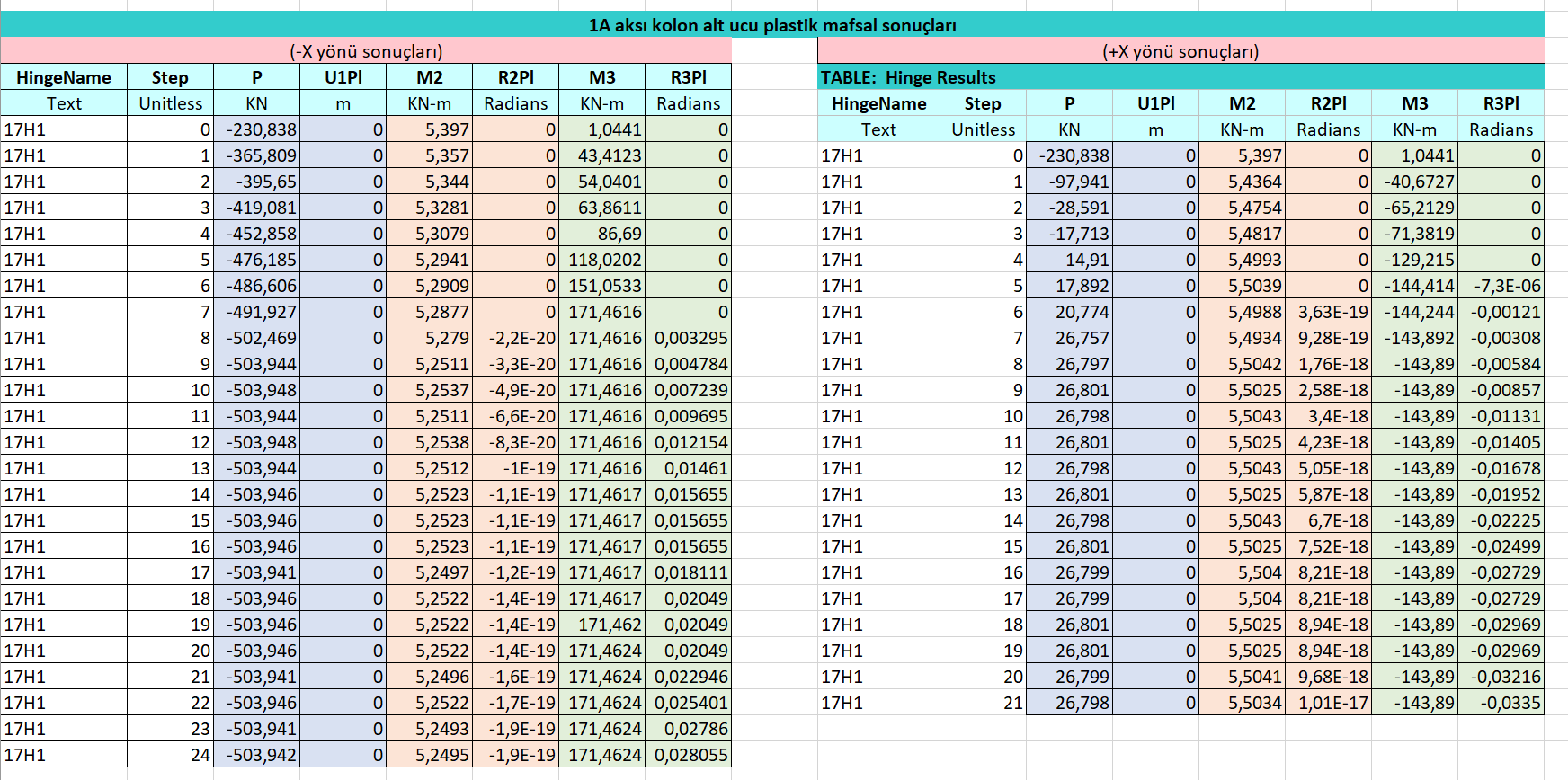Select M2 cell containing 5,4364
The height and width of the screenshot is (780, 1568).
1243,182
